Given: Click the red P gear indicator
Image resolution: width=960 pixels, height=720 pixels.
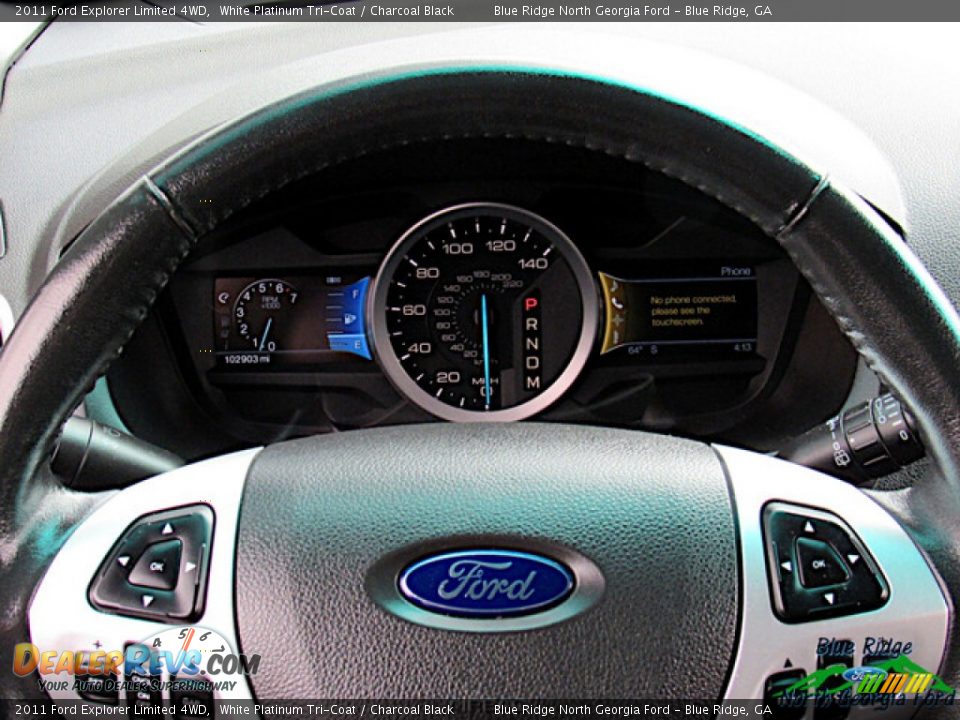Looking at the screenshot, I should 531,304.
